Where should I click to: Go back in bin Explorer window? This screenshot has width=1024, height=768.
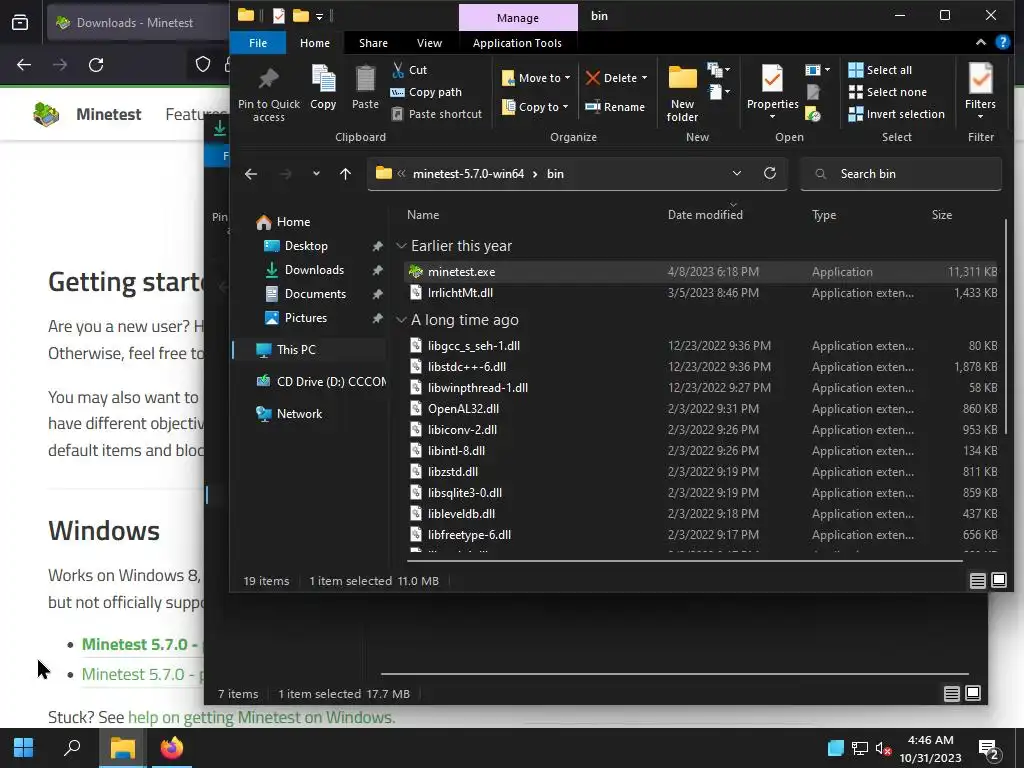pos(251,174)
